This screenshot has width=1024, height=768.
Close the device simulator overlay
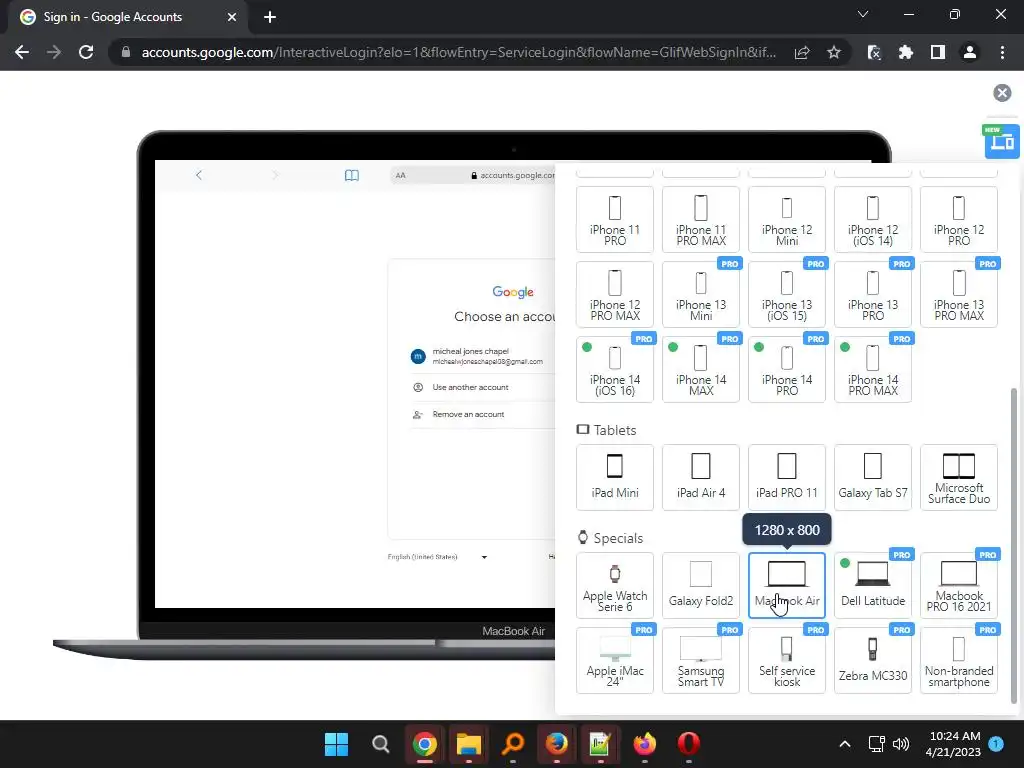tap(1002, 93)
